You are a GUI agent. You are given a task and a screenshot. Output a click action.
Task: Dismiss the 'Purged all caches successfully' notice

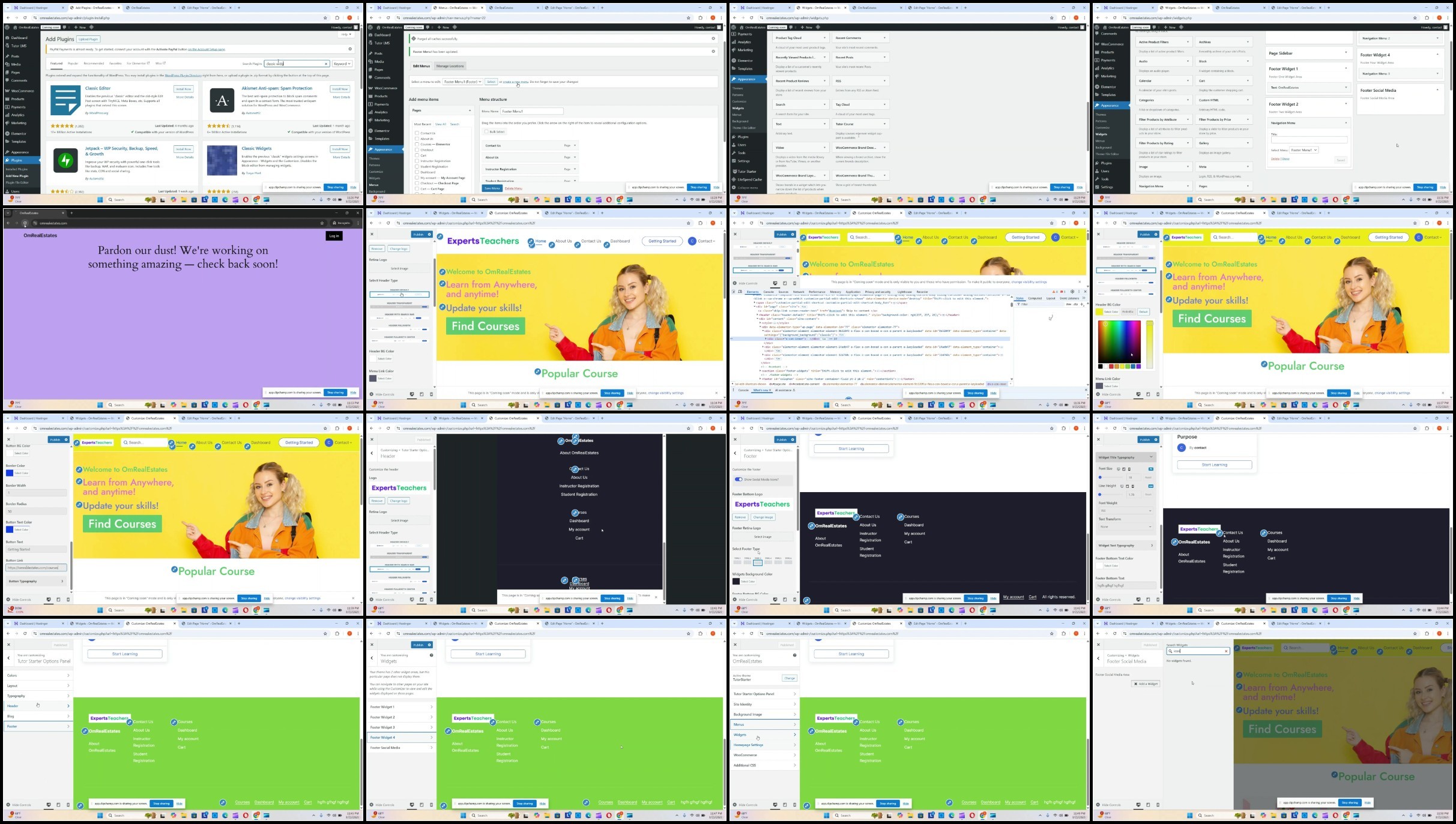point(713,38)
